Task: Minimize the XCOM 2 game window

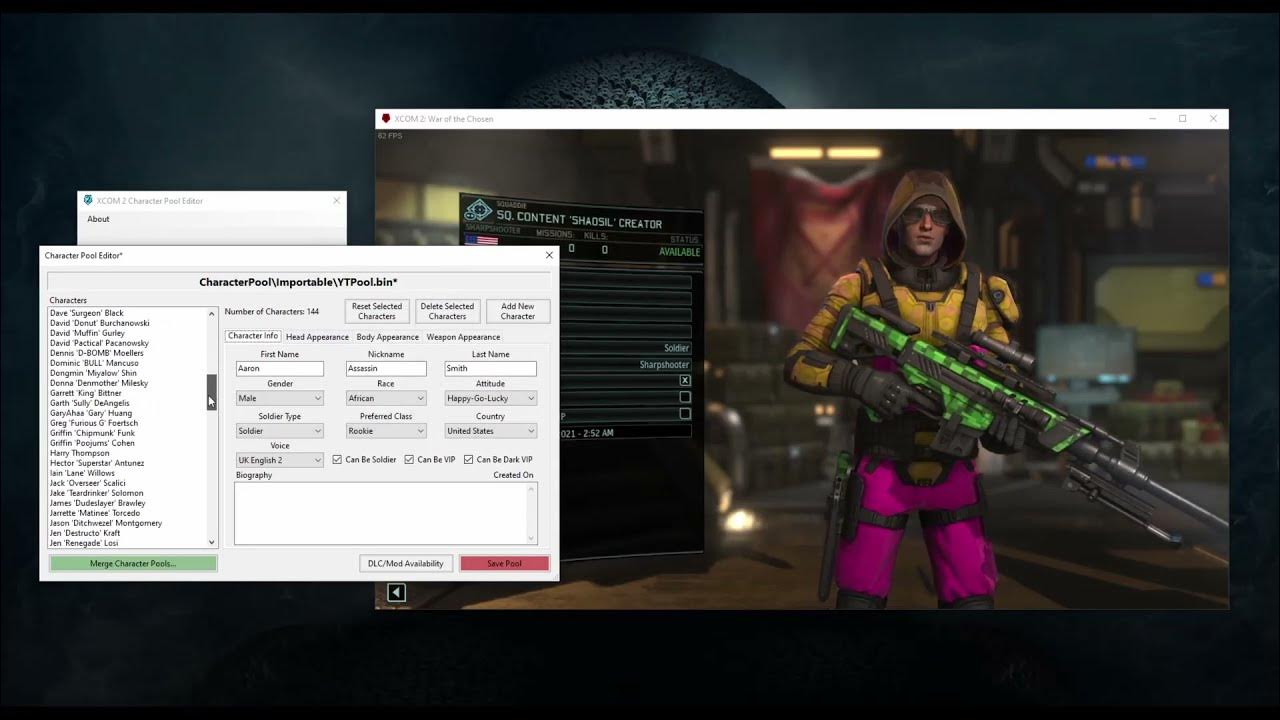Action: point(1152,118)
